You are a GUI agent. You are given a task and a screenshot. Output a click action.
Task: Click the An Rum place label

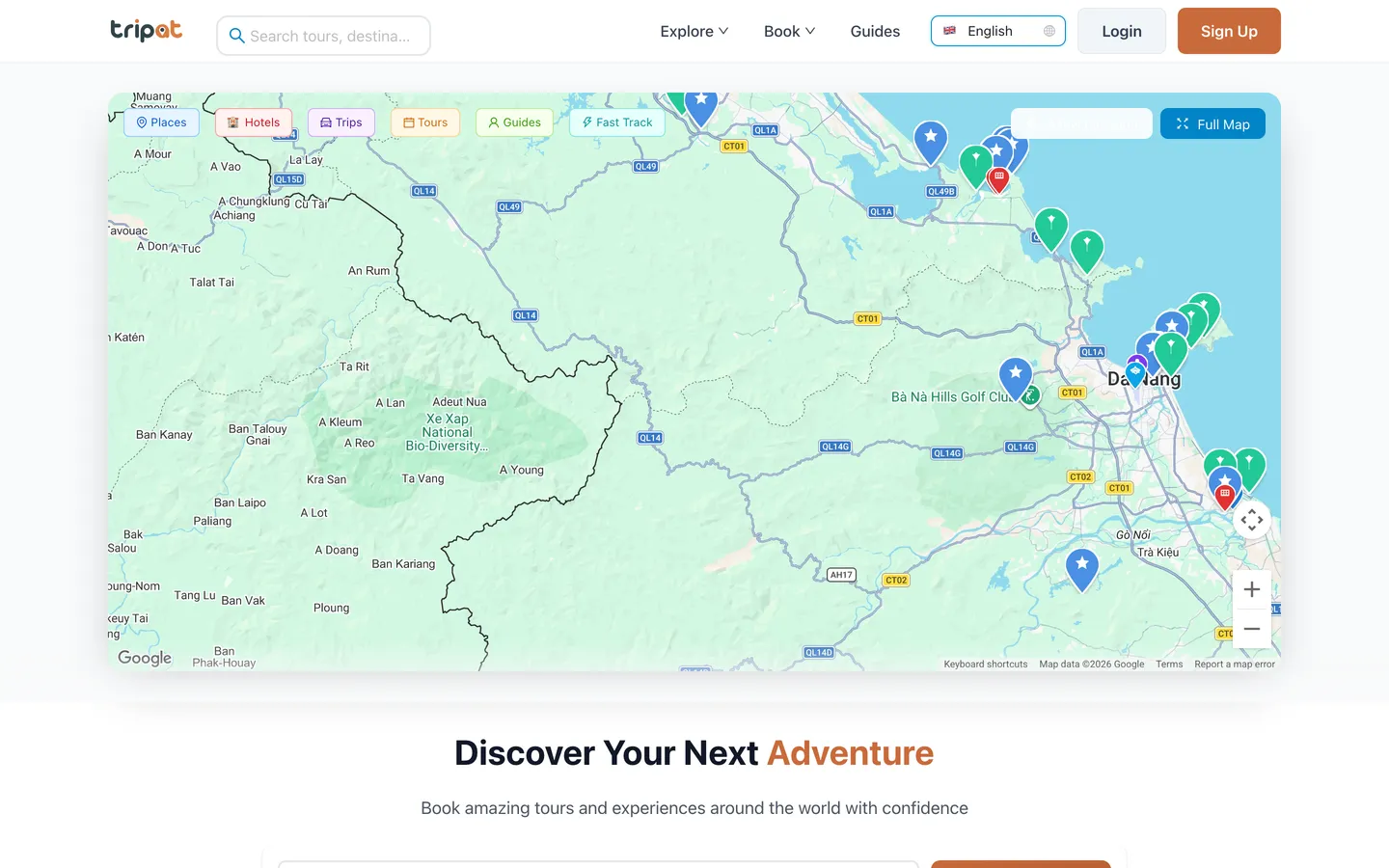(x=368, y=271)
